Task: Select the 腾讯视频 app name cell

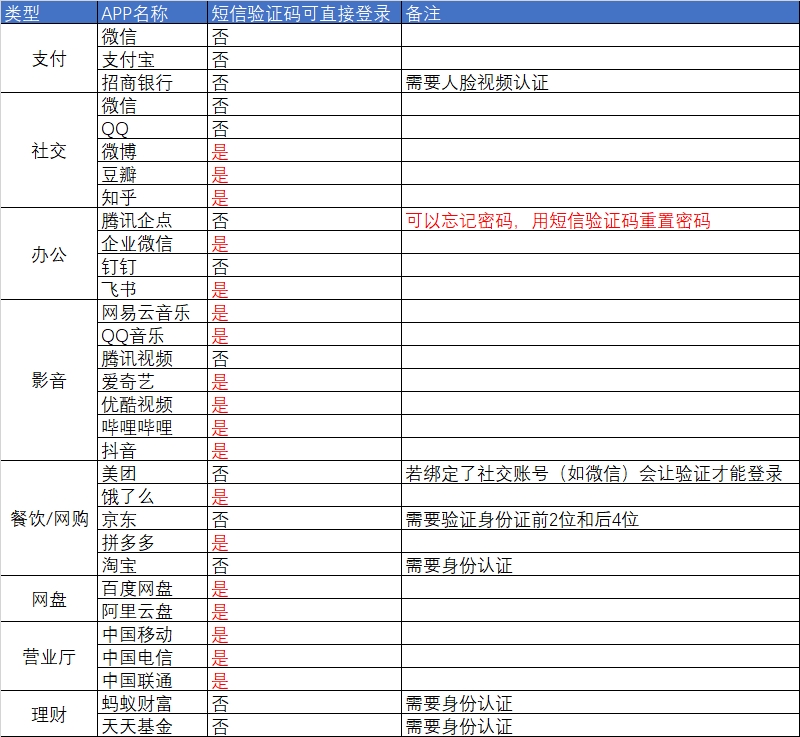Action: tap(153, 357)
